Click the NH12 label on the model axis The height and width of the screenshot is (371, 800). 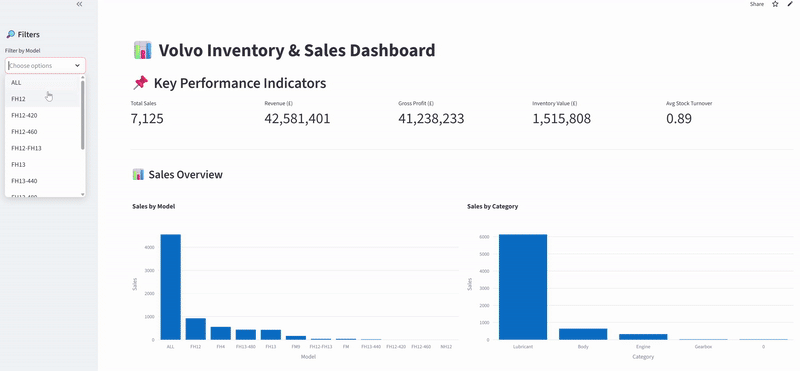(x=446, y=347)
